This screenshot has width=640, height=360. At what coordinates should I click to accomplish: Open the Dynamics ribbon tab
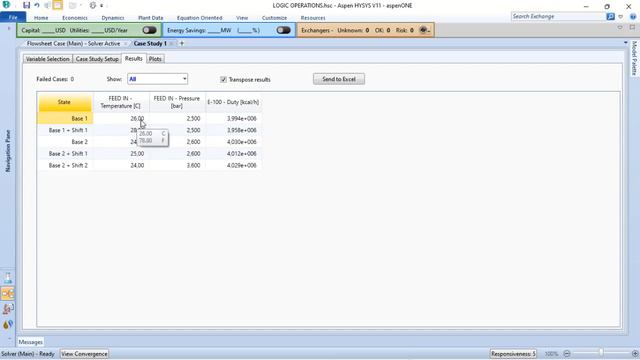(x=113, y=18)
